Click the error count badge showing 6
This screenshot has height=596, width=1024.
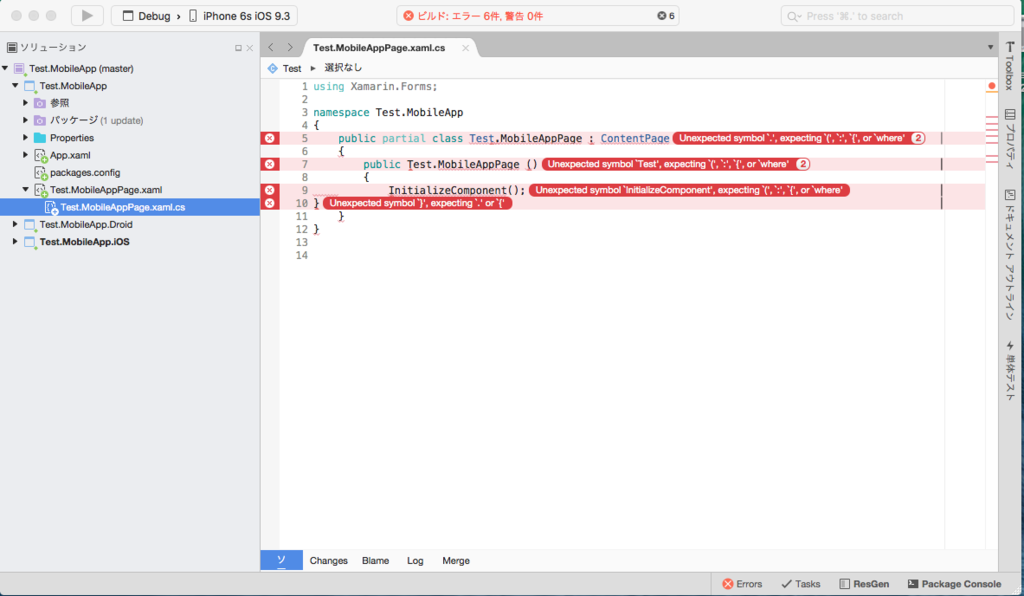point(665,16)
